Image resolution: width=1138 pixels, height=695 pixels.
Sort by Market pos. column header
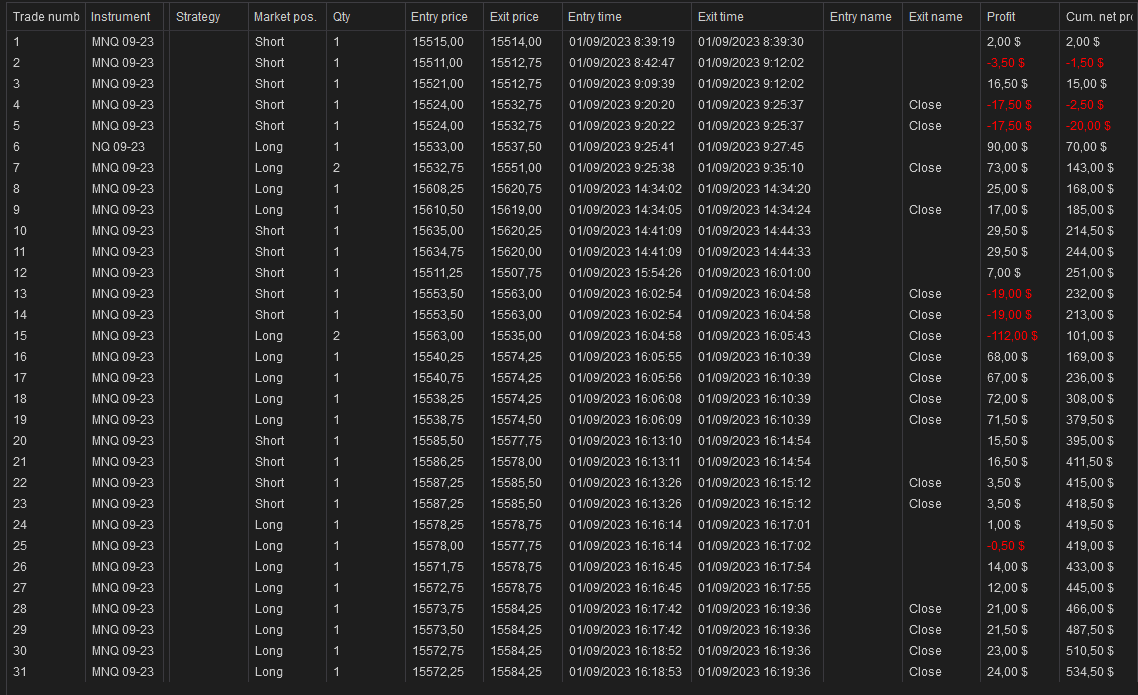(x=287, y=17)
